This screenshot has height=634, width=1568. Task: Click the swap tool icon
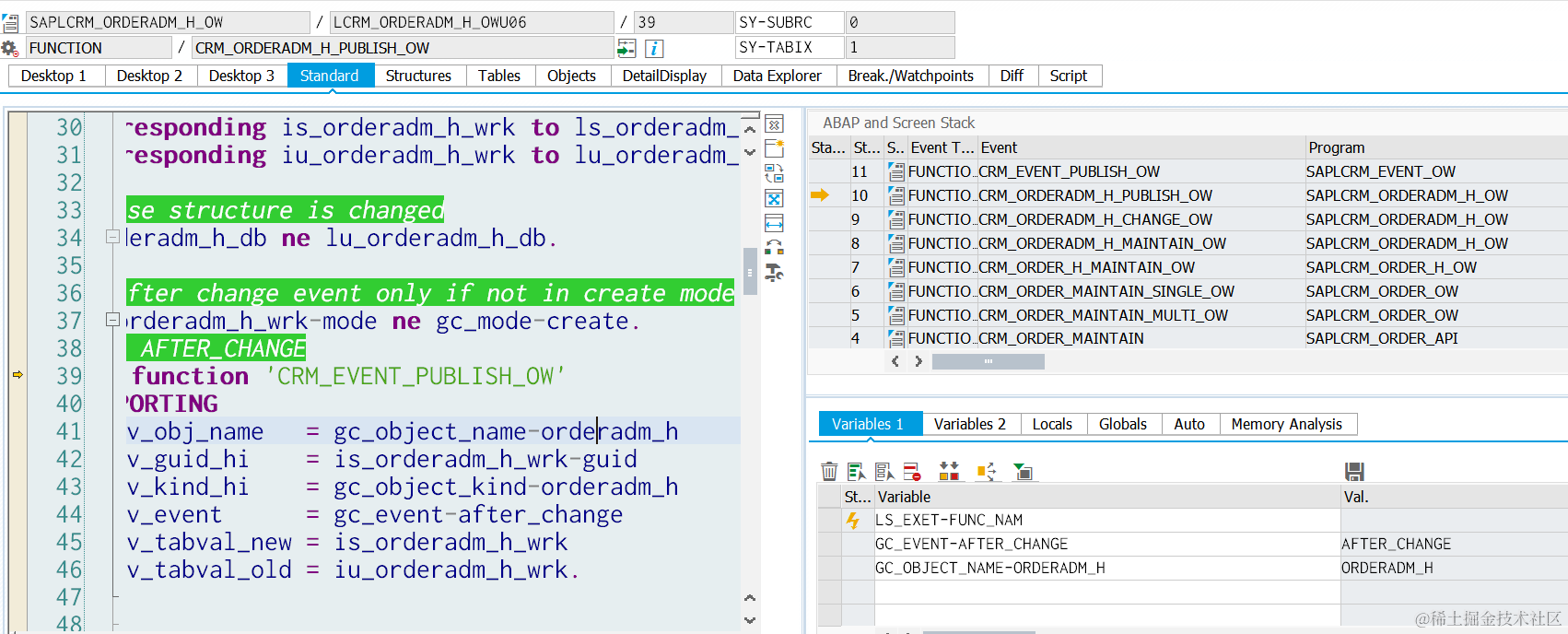[x=774, y=173]
